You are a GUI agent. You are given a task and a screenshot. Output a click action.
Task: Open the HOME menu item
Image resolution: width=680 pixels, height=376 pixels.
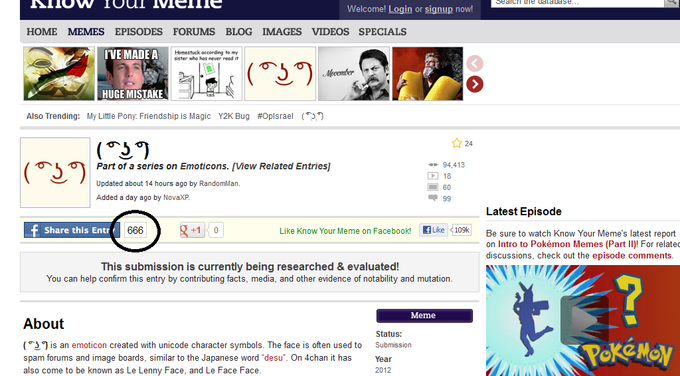42,32
